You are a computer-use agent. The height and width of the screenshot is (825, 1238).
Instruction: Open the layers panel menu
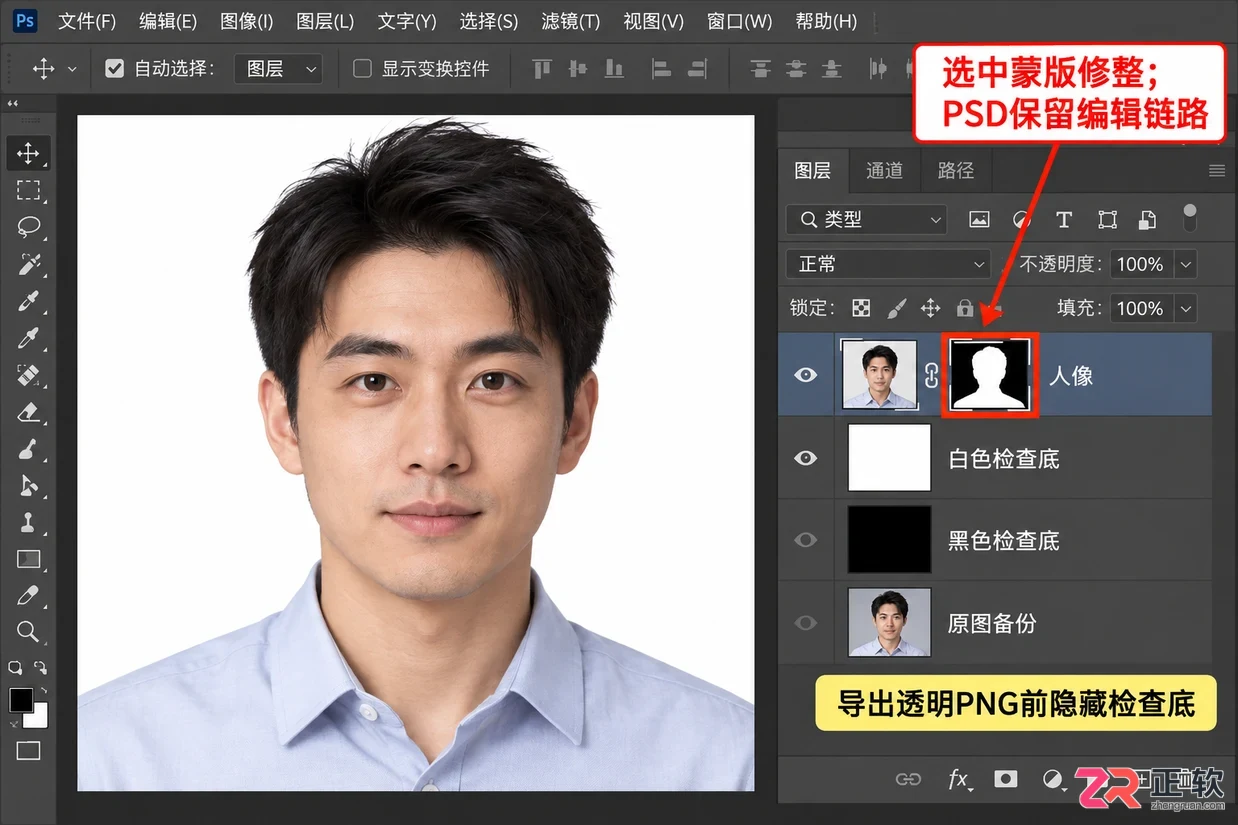point(1217,171)
